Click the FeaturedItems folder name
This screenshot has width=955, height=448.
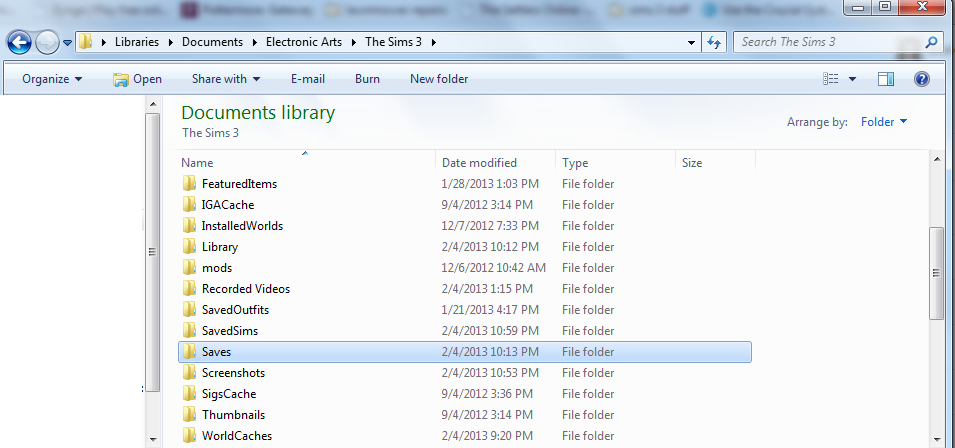(239, 184)
